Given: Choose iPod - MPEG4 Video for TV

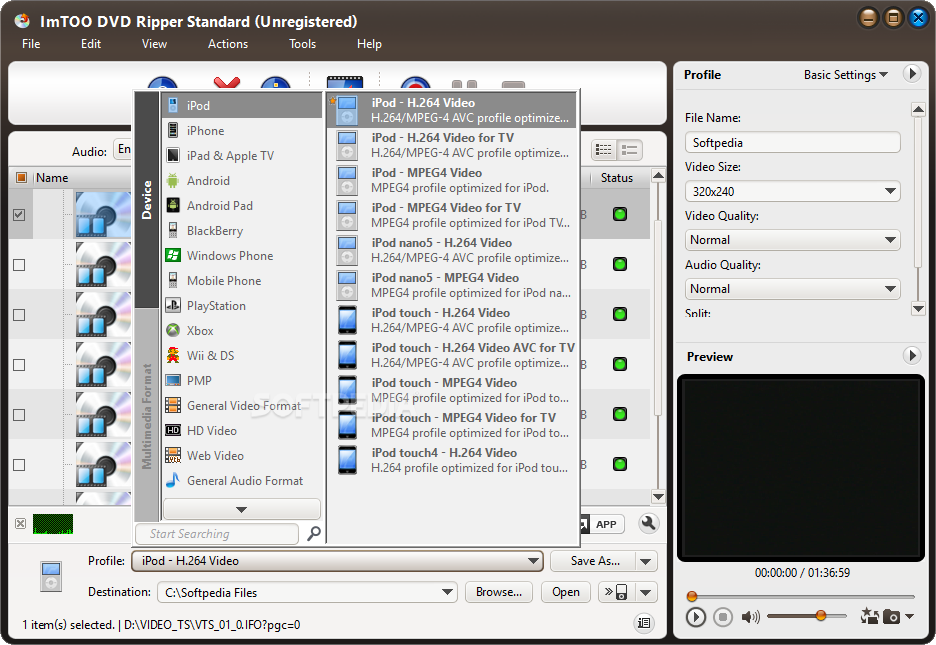Looking at the screenshot, I should tap(452, 215).
